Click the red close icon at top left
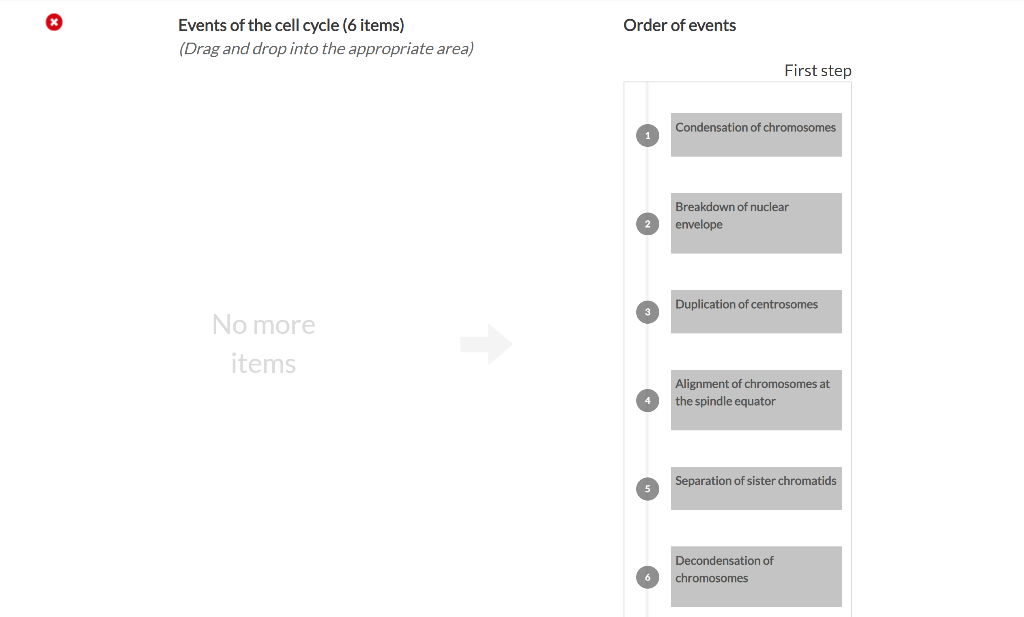The width and height of the screenshot is (1024, 617). click(54, 21)
